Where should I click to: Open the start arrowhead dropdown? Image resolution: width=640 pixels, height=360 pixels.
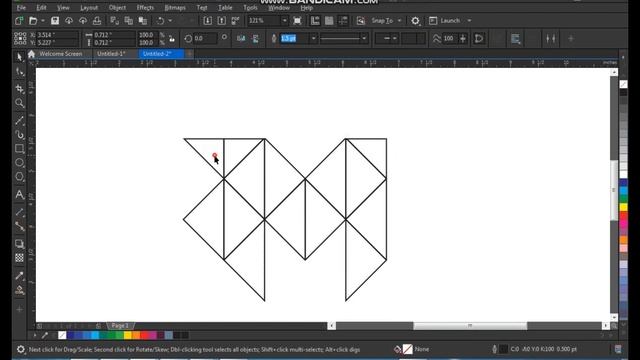coord(395,38)
